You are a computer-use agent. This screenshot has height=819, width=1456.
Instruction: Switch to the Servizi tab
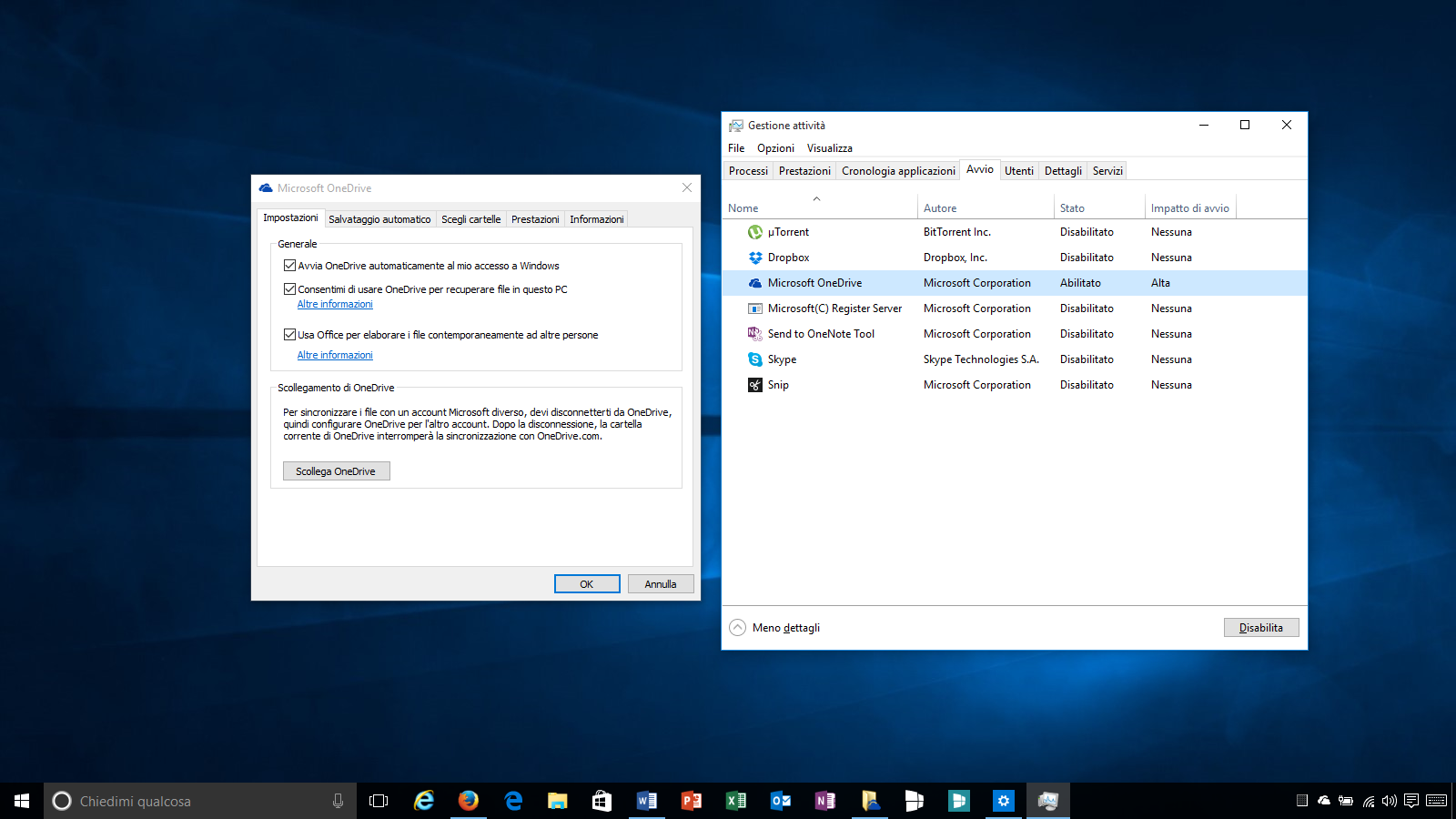[1107, 171]
